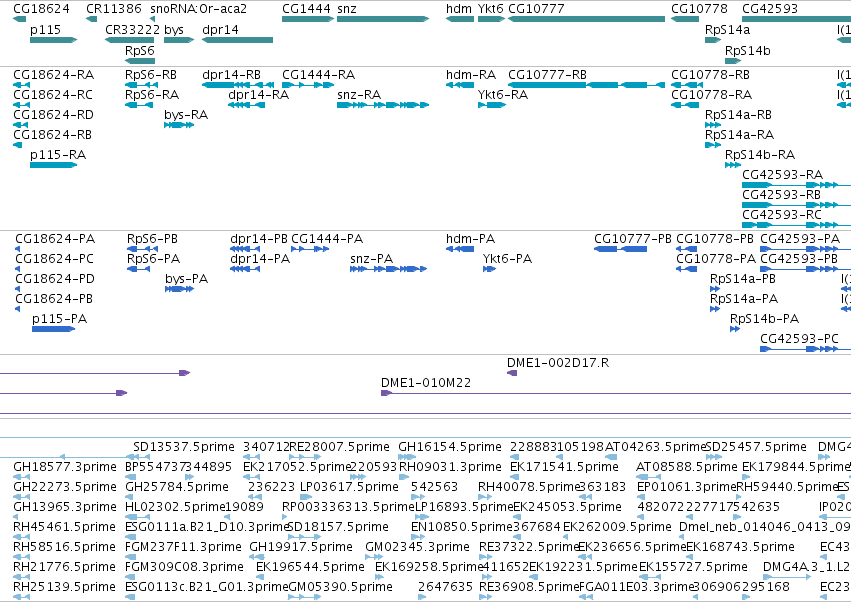
Task: Select the Ykt6-RA transcript label
Action: pos(503,94)
